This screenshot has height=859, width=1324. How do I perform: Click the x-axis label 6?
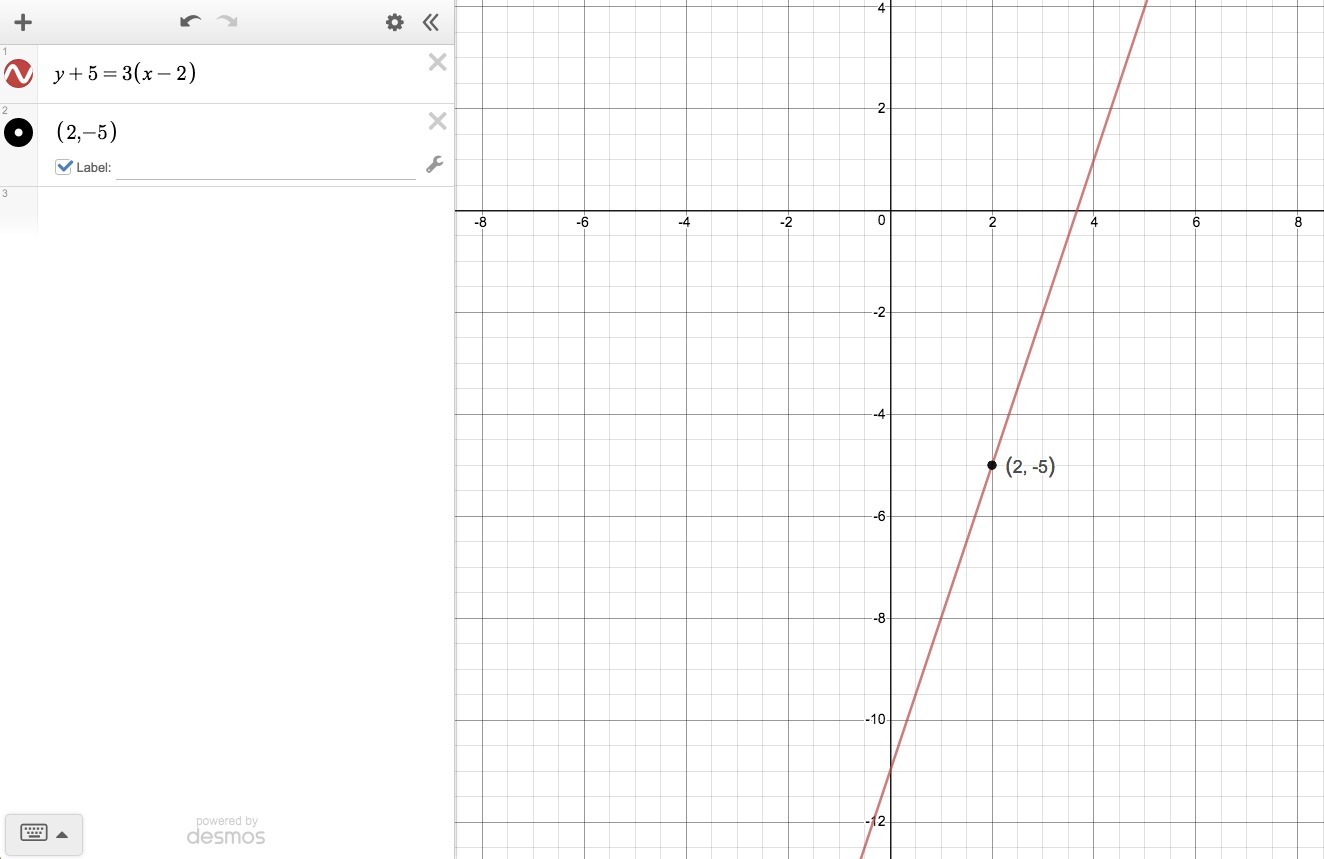(1196, 223)
